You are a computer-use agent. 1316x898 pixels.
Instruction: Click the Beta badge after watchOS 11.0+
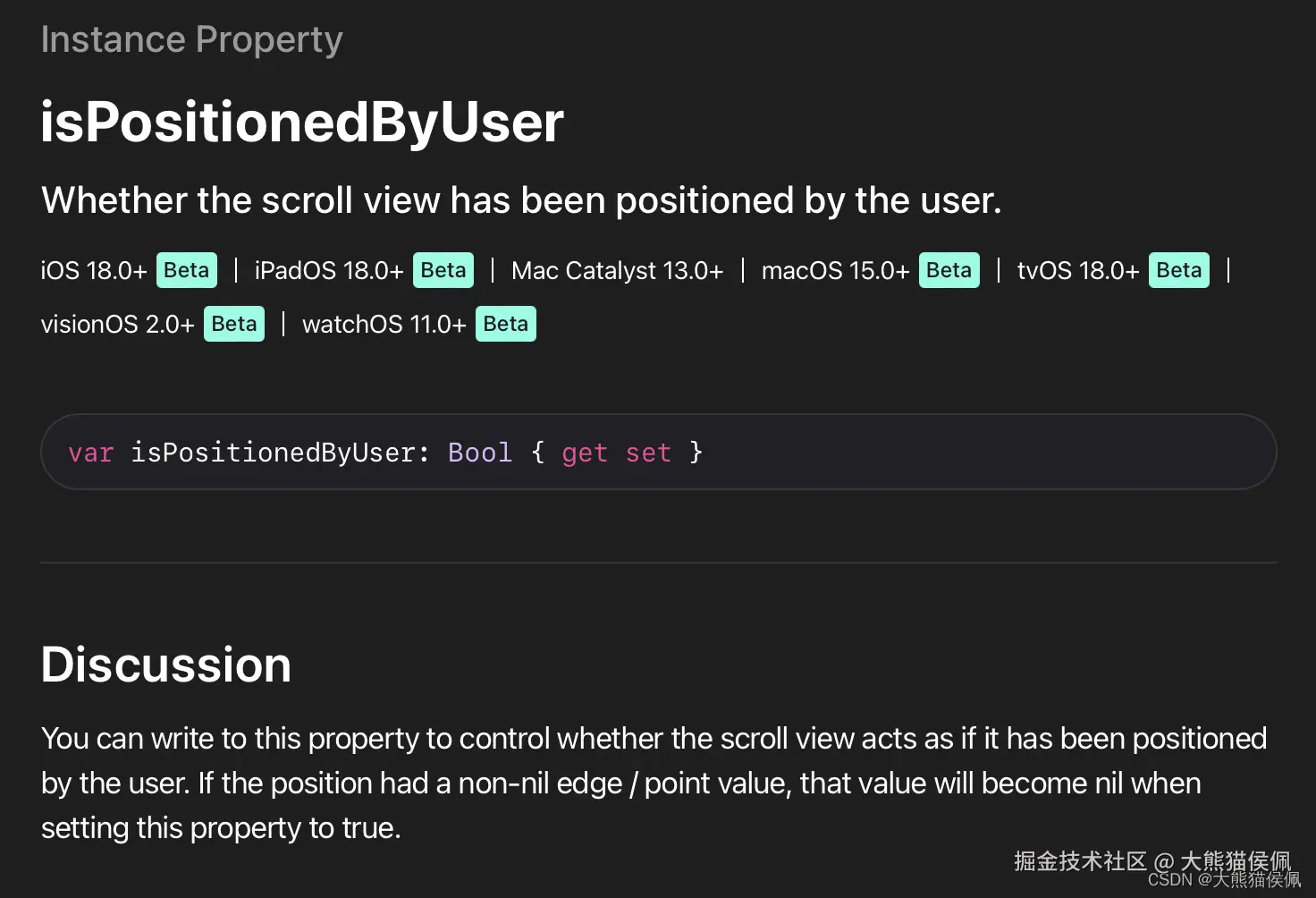click(505, 324)
